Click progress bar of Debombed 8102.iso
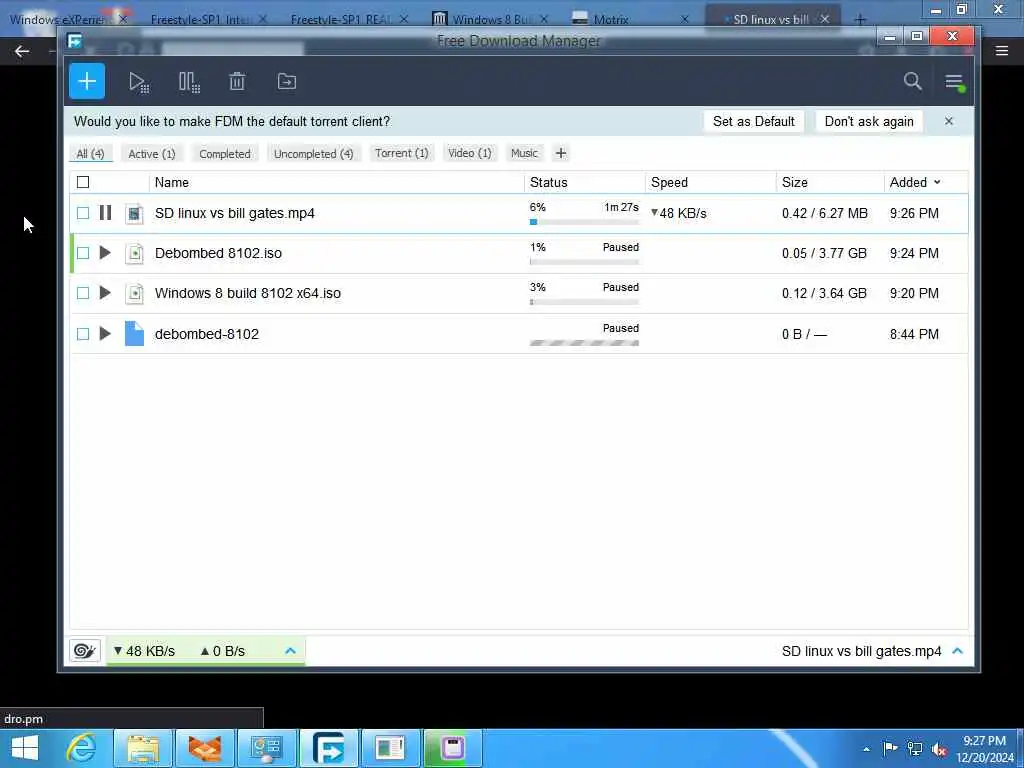This screenshot has height=768, width=1024. click(584, 262)
